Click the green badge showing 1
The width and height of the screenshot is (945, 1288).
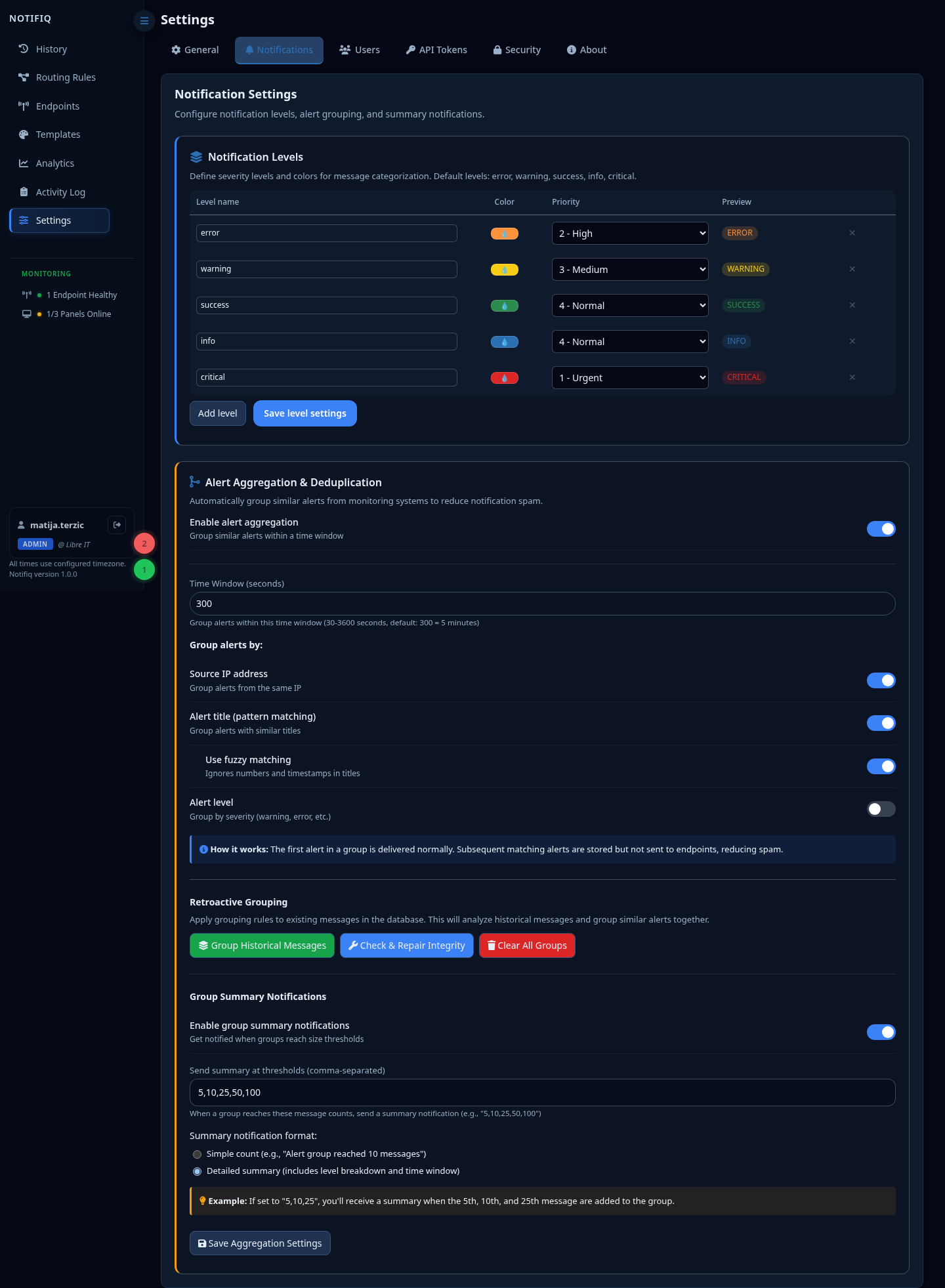pyautogui.click(x=144, y=570)
